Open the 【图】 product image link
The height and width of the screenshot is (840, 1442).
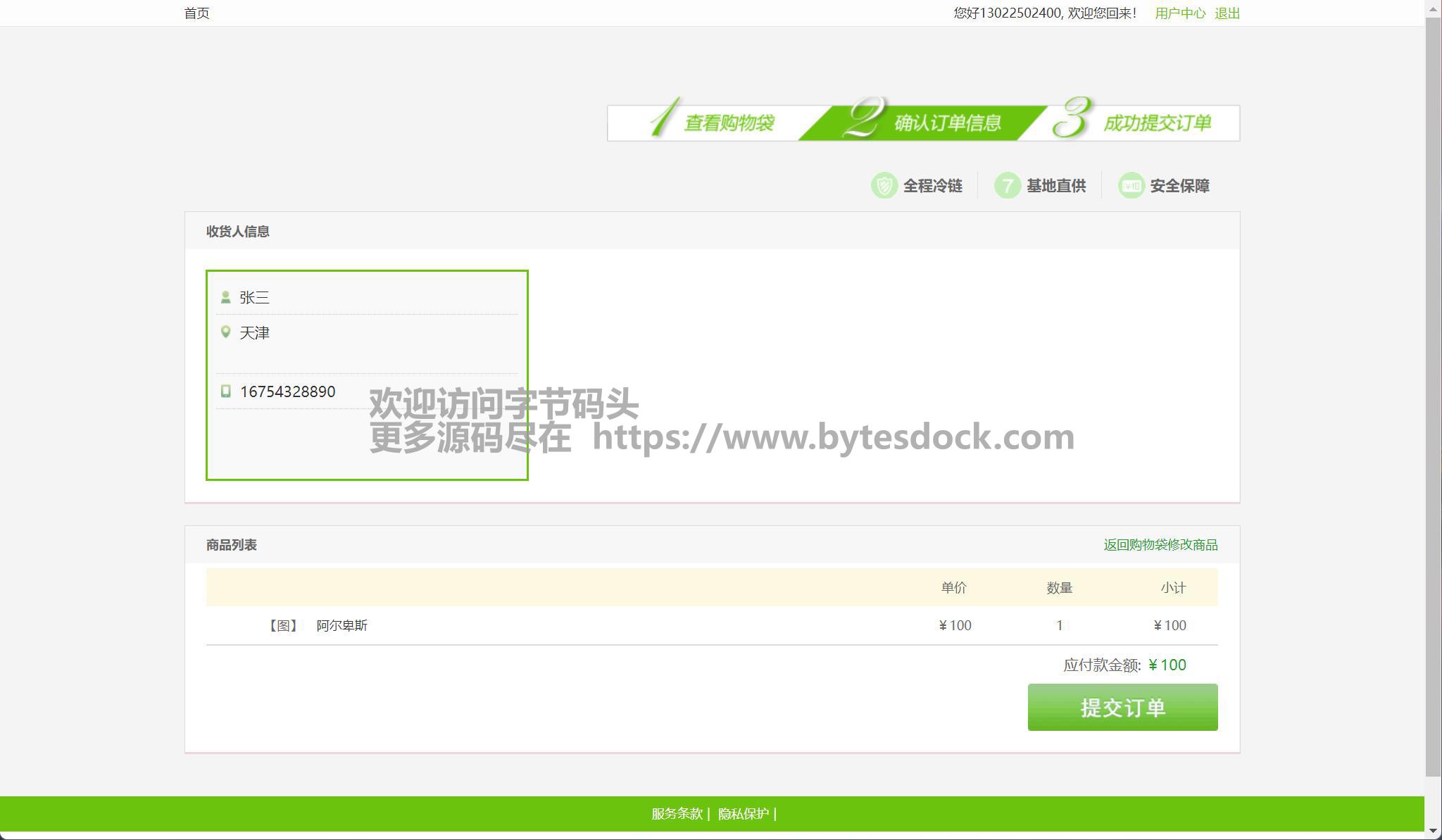pyautogui.click(x=283, y=625)
